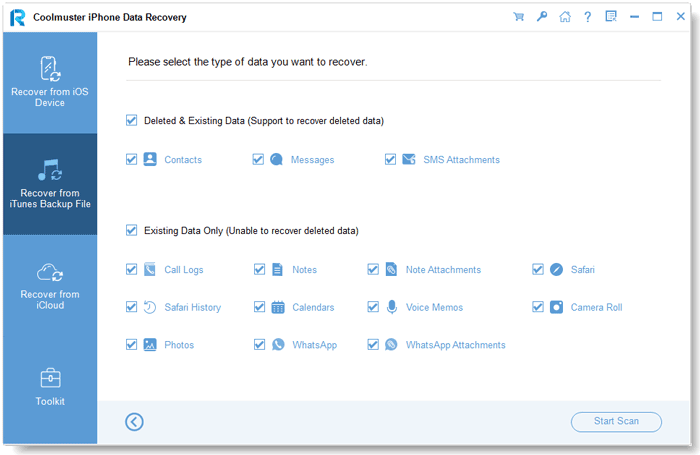This screenshot has height=455, width=700.
Task: Go back with the circled arrow
Action: click(x=134, y=422)
